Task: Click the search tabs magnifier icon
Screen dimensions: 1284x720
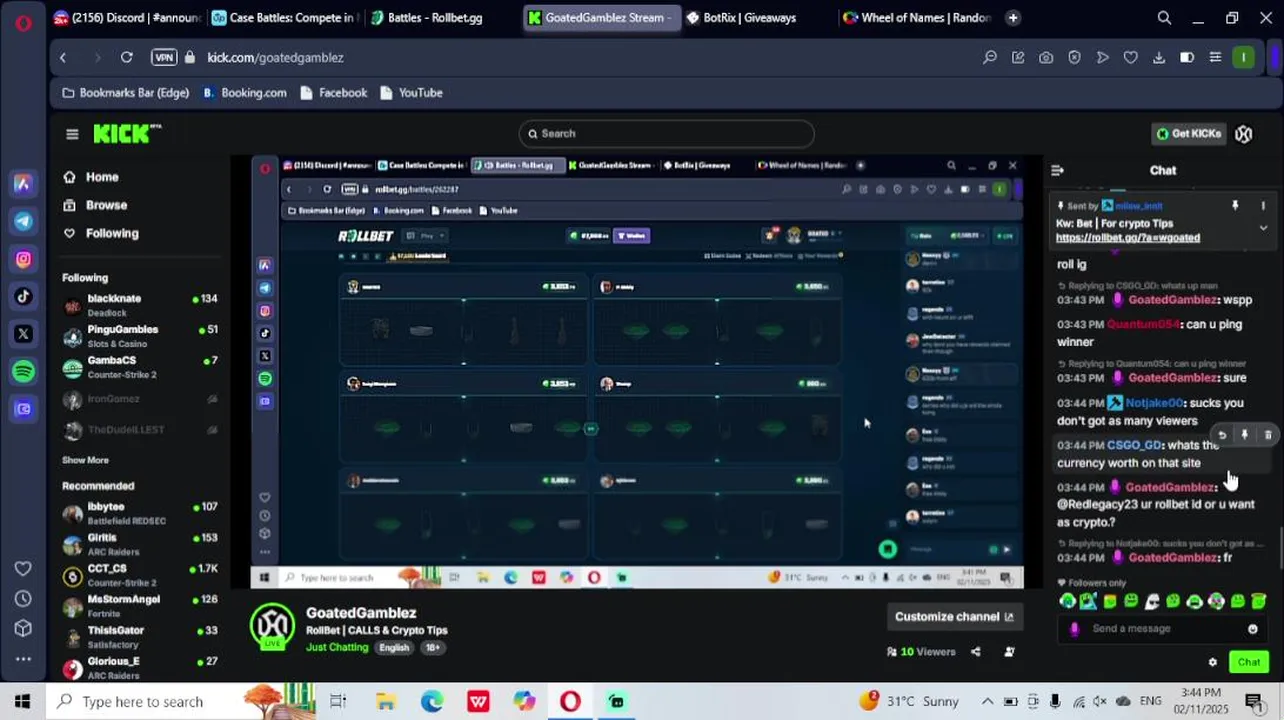Action: (1164, 18)
